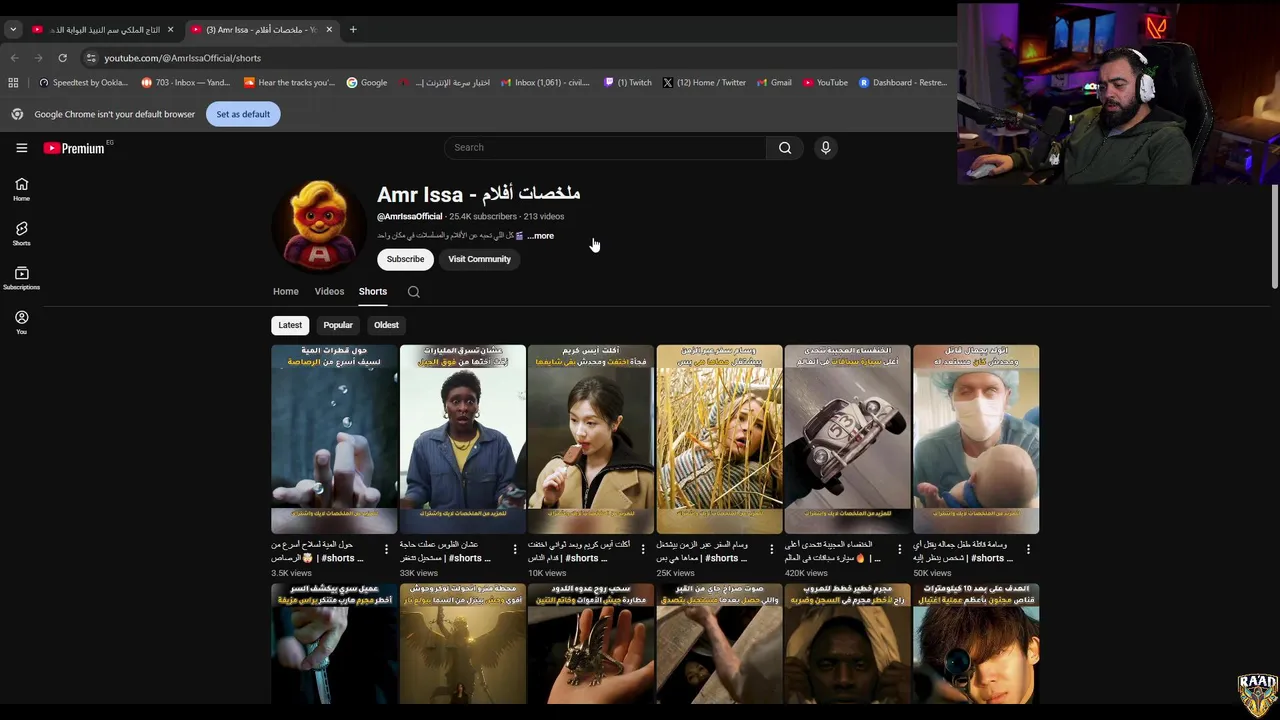Open Shorts in the YouTube sidebar
Screen dimensions: 1280x720
(x=21, y=234)
